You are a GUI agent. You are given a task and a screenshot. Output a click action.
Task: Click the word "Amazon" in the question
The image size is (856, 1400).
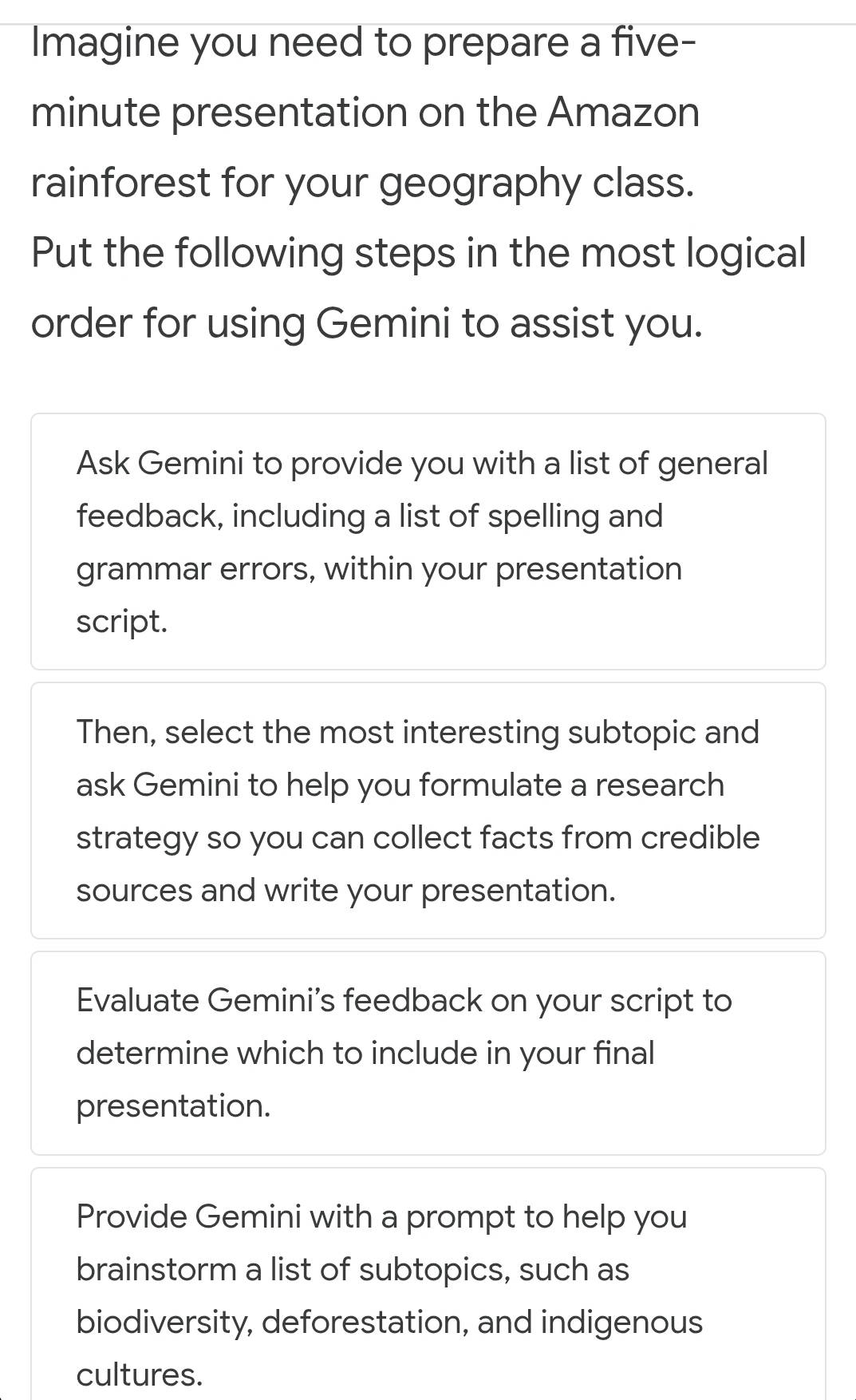pyautogui.click(x=622, y=113)
